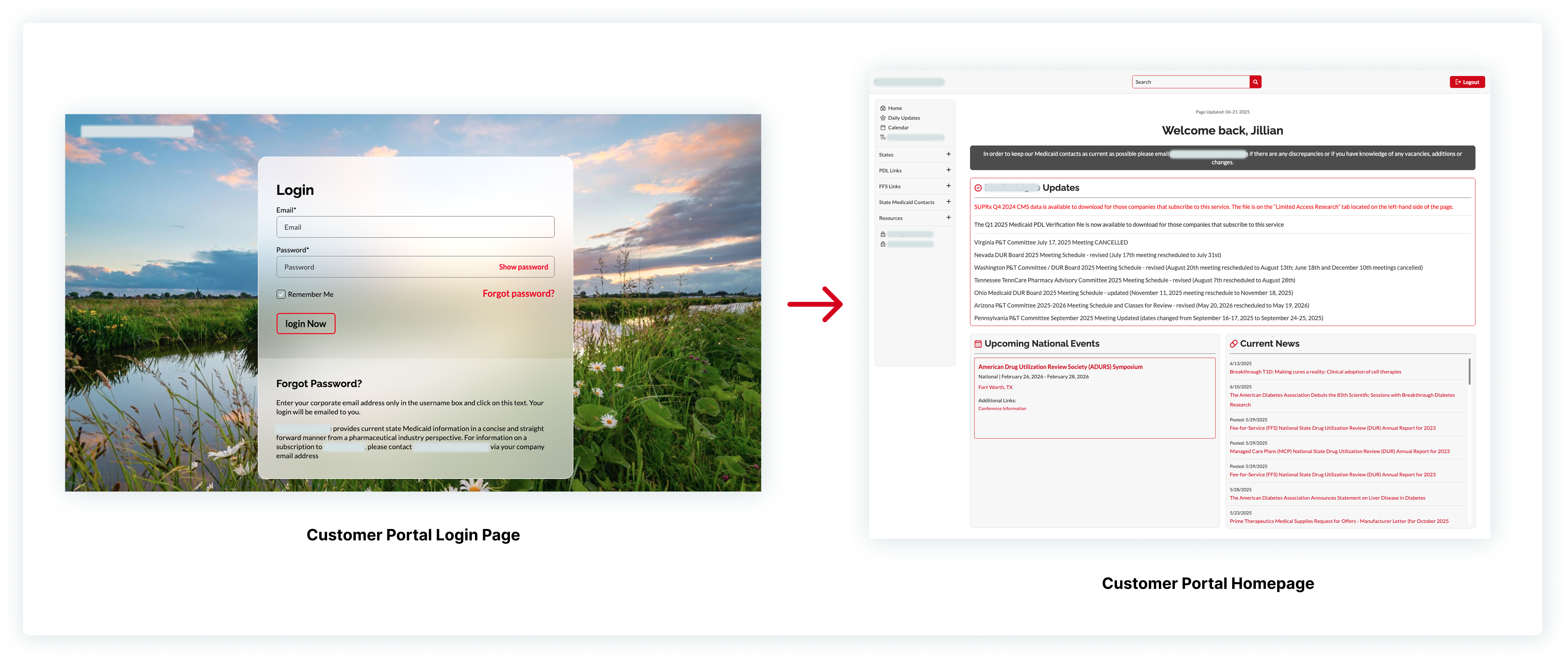Toggle the Remember Me checkbox
This screenshot has height=661, width=1568.
(x=281, y=294)
